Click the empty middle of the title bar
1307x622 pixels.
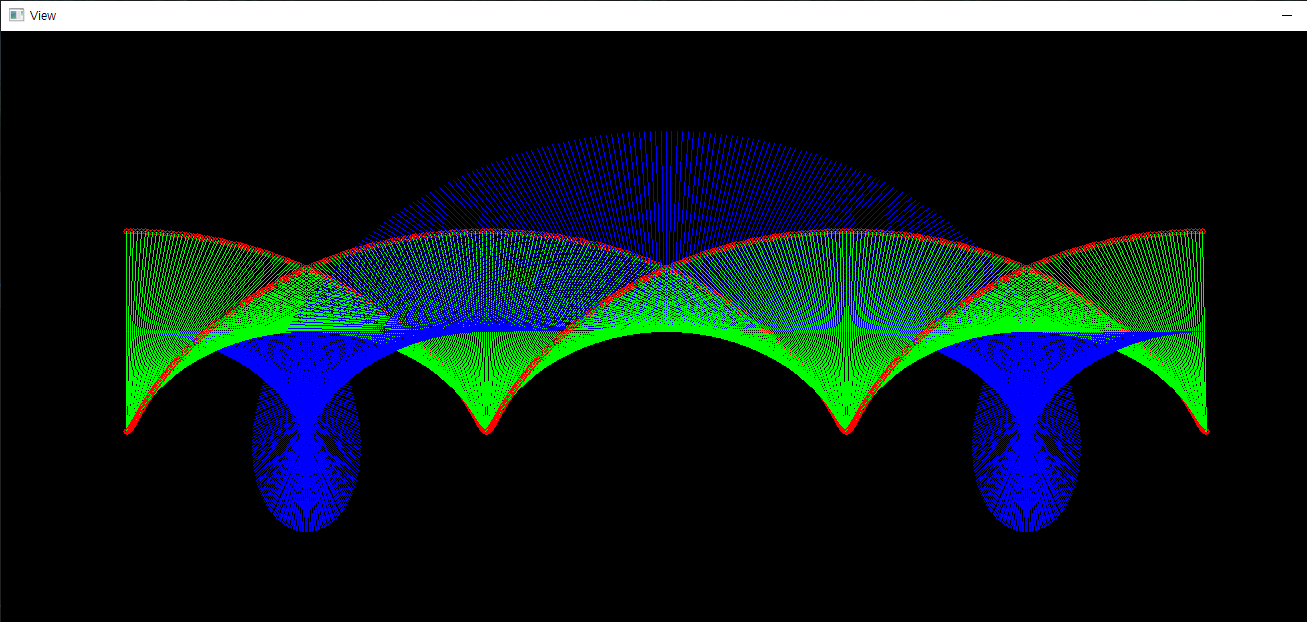(x=650, y=15)
